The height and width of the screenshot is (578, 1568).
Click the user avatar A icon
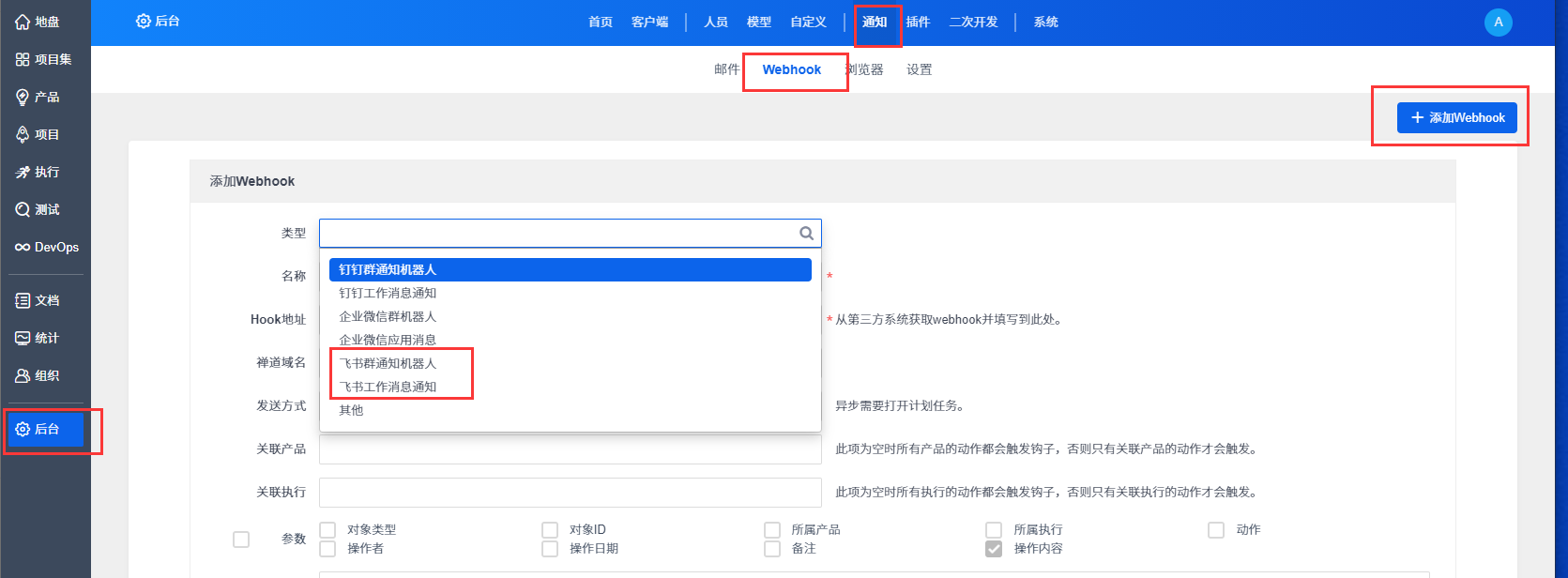point(1498,22)
